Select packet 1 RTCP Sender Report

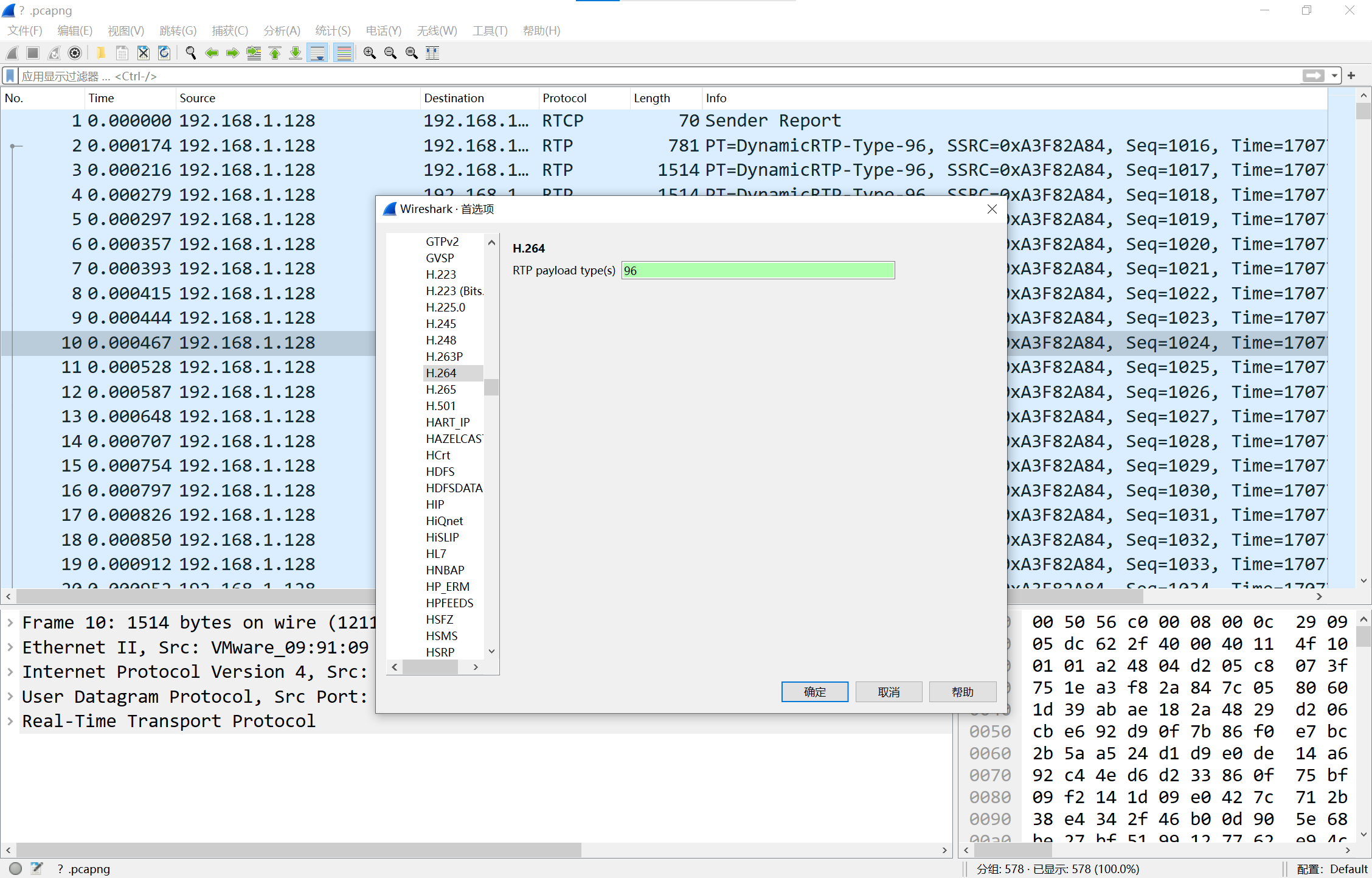pos(663,120)
